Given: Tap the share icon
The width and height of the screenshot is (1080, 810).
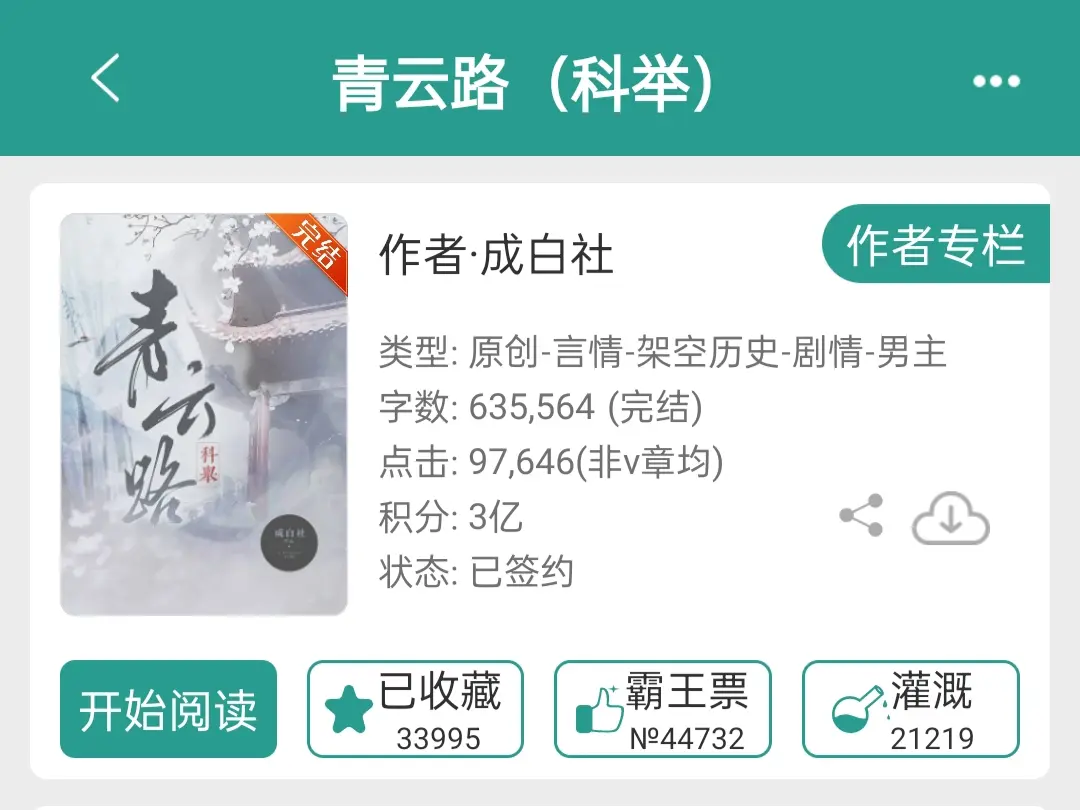Looking at the screenshot, I should coord(861,515).
